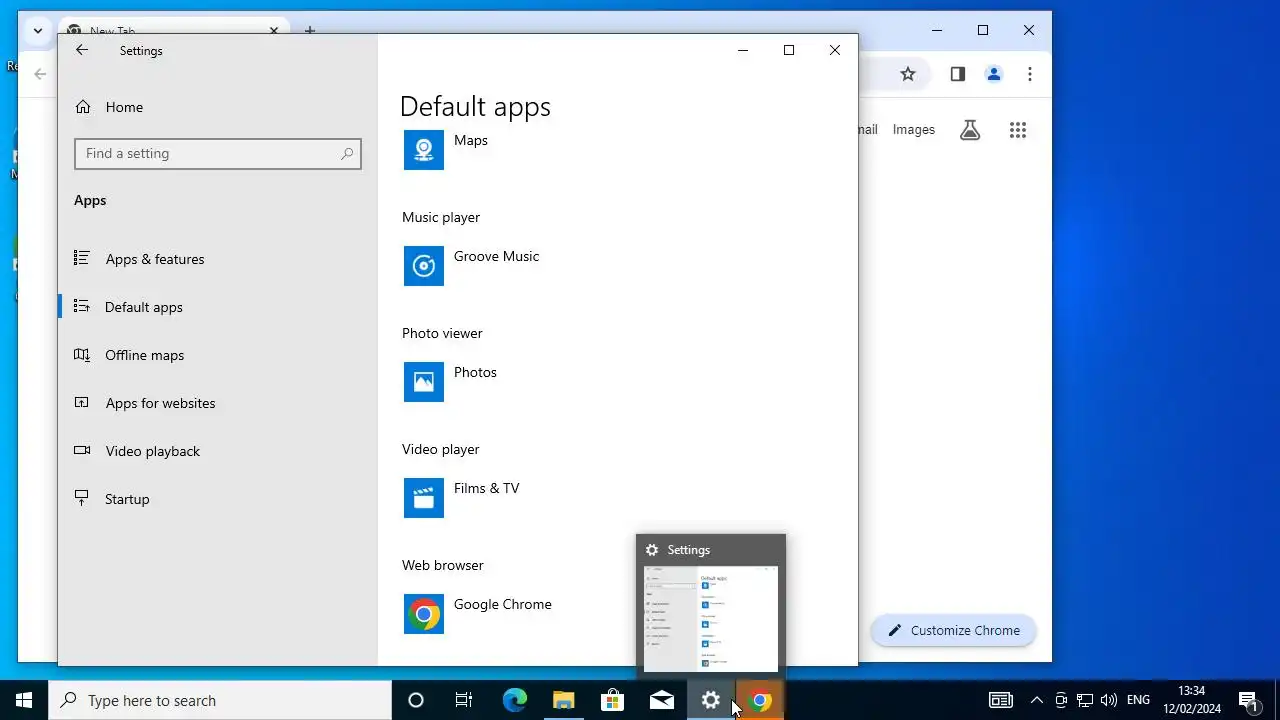Open Chrome profile avatar
The width and height of the screenshot is (1280, 720).
[x=994, y=74]
